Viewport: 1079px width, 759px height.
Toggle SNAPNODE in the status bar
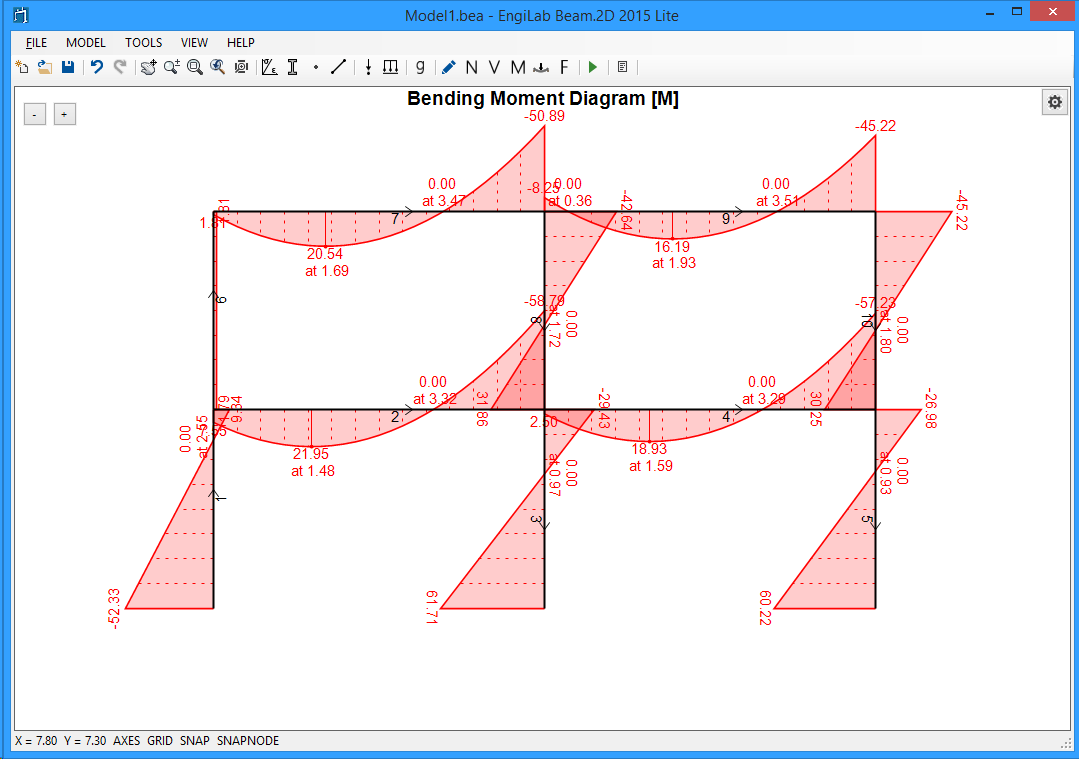coord(248,740)
